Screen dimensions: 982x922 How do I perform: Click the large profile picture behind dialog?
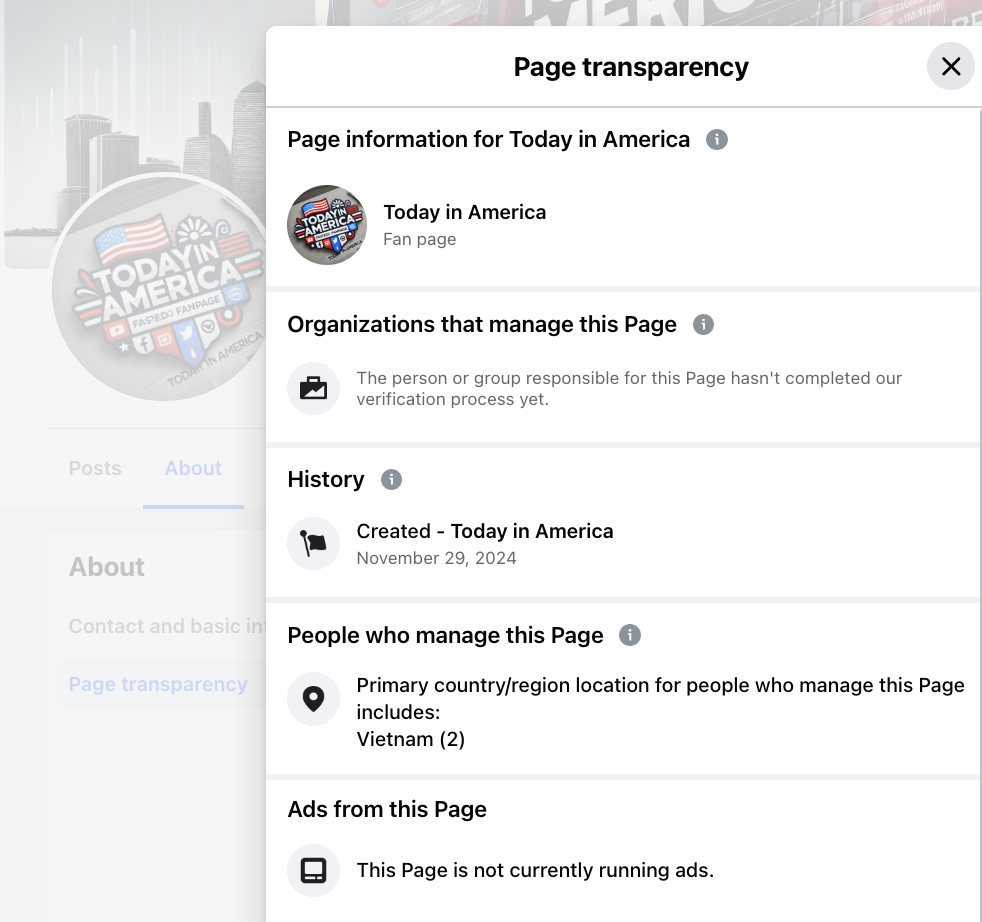coord(160,288)
